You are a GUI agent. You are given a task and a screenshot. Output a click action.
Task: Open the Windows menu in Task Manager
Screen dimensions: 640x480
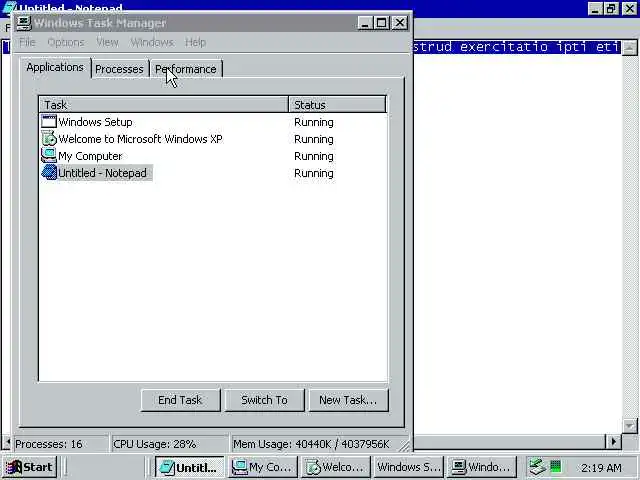click(x=152, y=42)
